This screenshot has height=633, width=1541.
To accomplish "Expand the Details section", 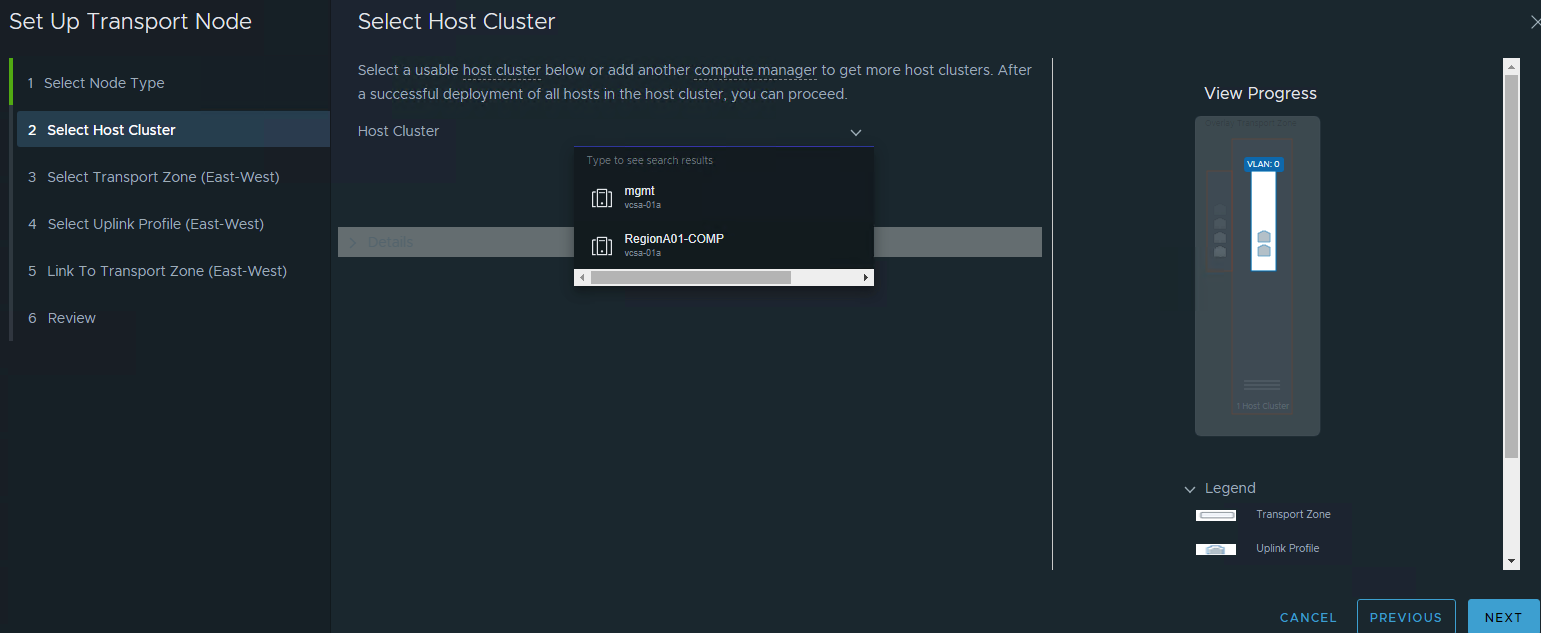I will point(352,242).
